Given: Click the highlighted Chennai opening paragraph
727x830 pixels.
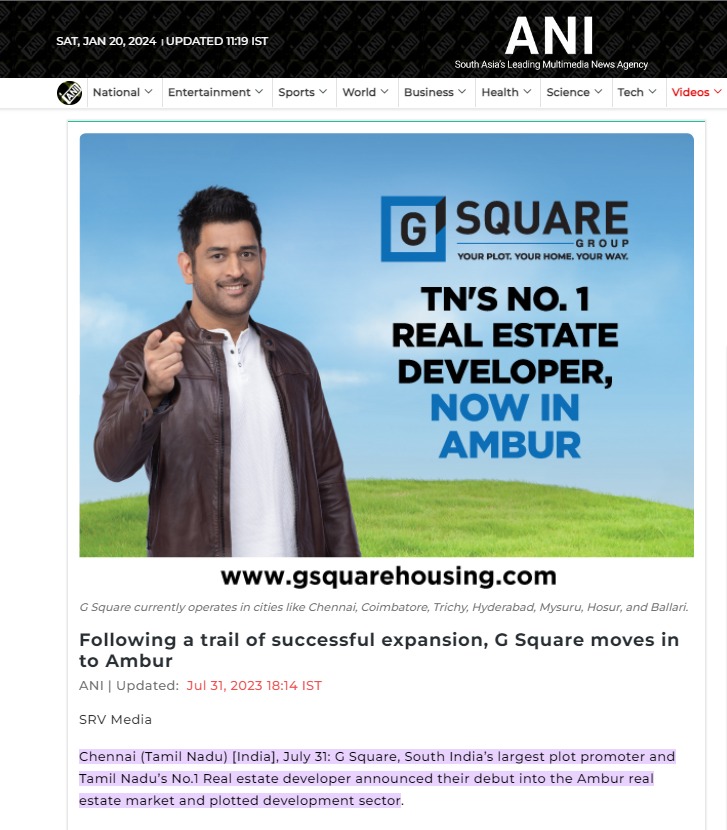Looking at the screenshot, I should (377, 778).
